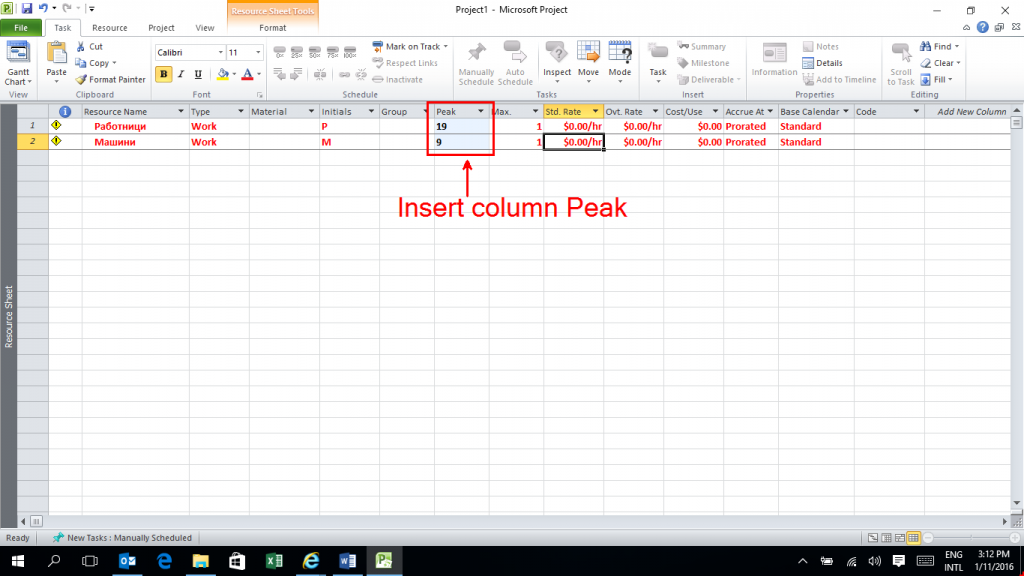
Task: Open Microsoft Project Help question mark
Action: coord(983,27)
